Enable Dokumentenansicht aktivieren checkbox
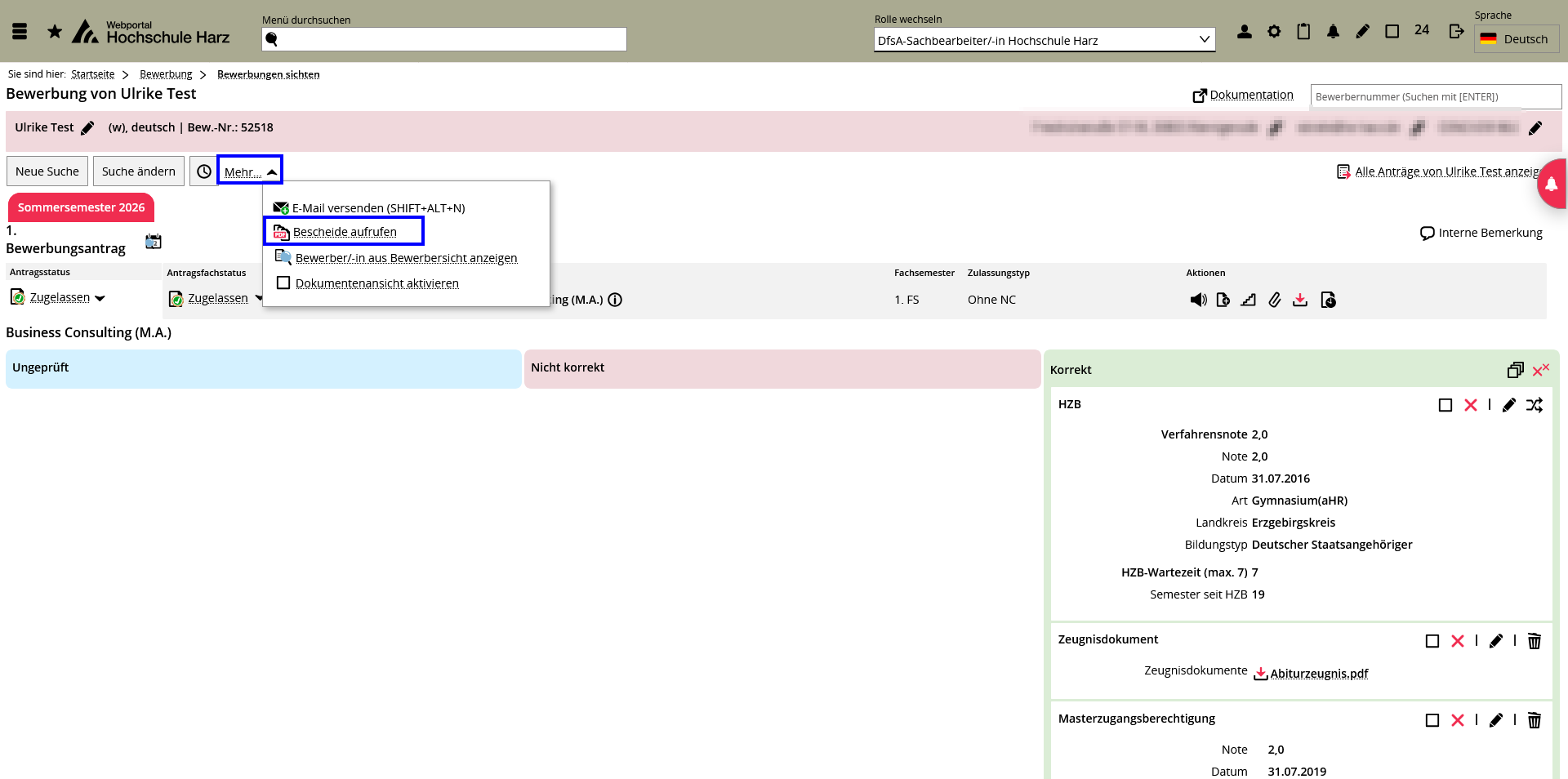The image size is (1568, 779). point(283,283)
